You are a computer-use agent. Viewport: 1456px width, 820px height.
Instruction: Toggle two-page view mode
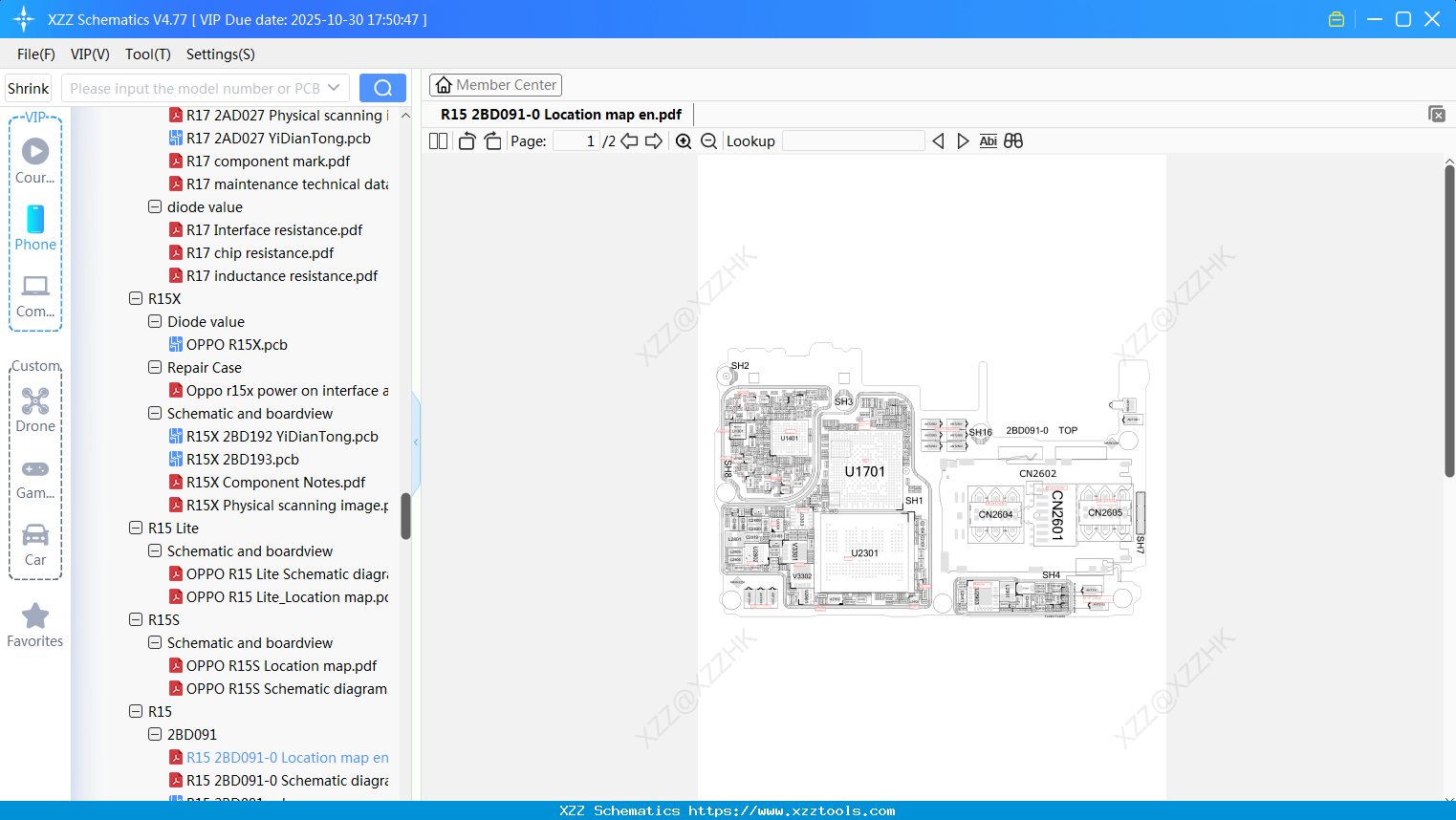point(437,140)
